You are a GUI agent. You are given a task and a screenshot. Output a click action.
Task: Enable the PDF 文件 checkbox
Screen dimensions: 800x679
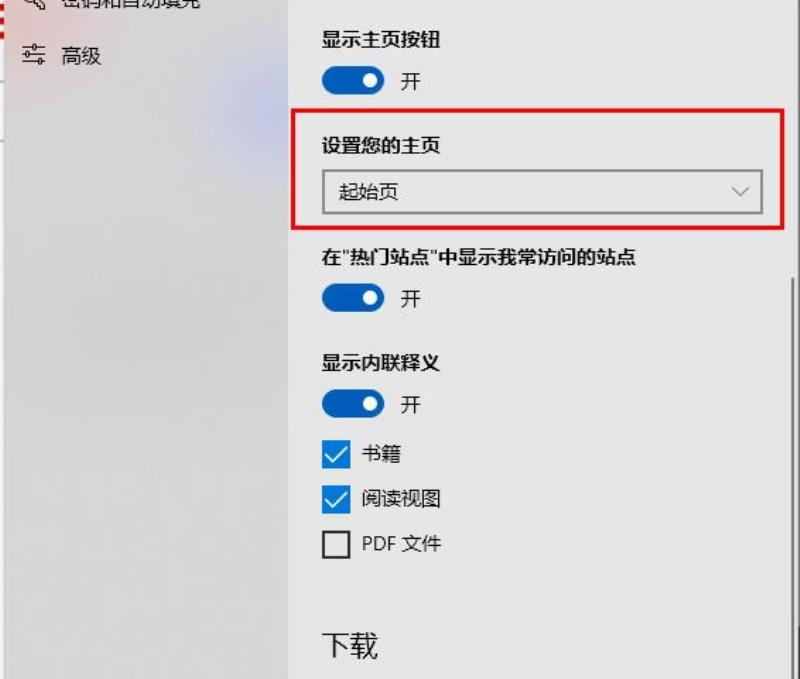click(336, 544)
